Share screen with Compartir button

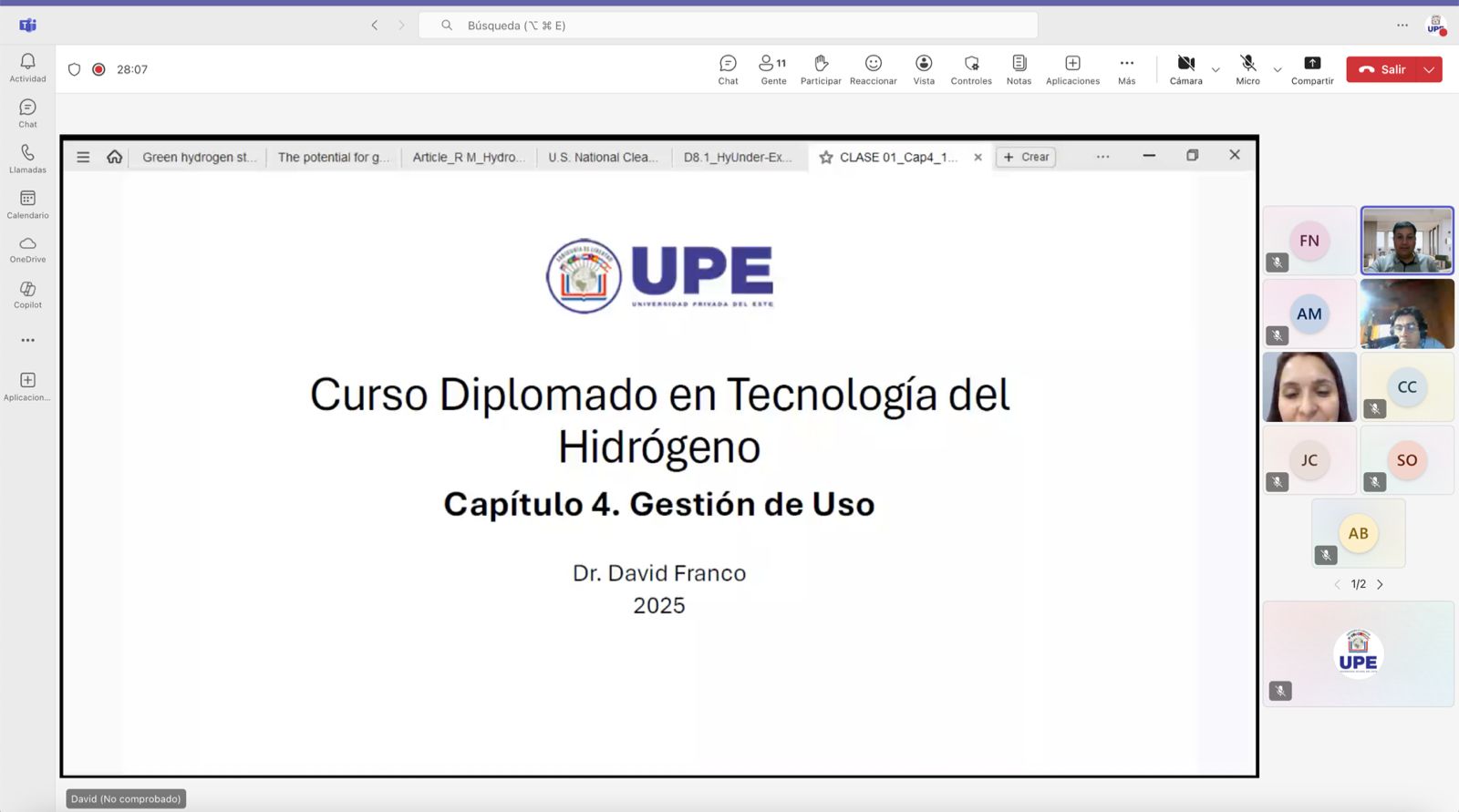[x=1311, y=69]
